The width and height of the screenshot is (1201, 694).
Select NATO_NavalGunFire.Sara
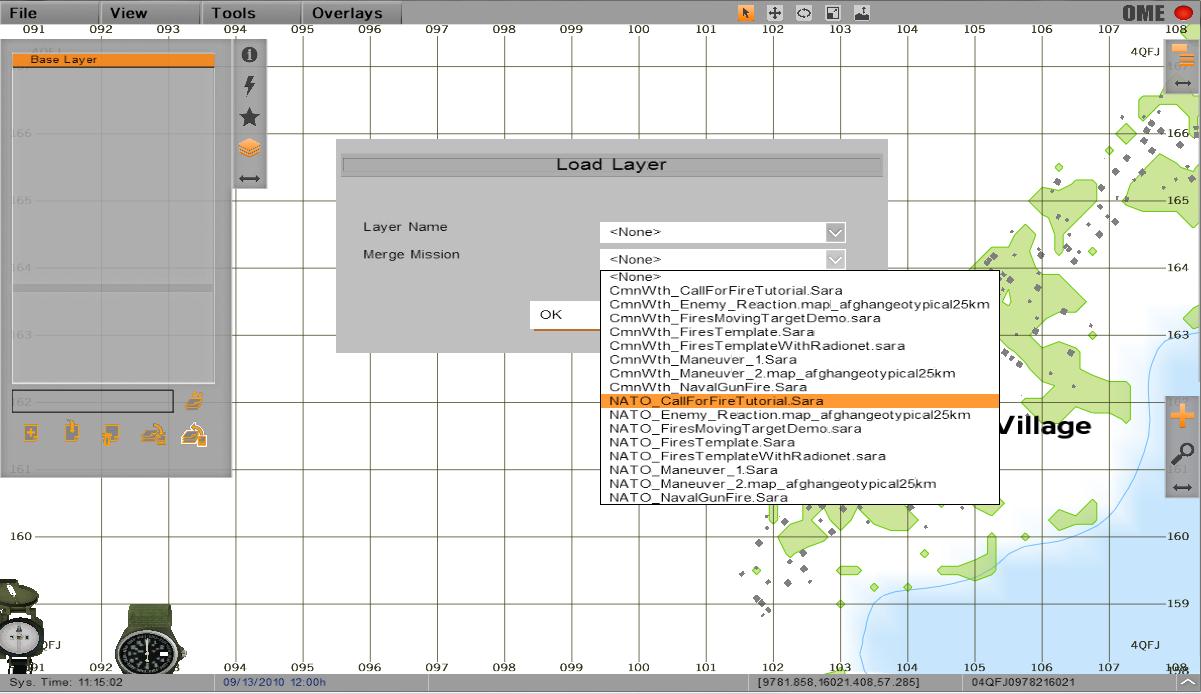pyautogui.click(x=800, y=497)
